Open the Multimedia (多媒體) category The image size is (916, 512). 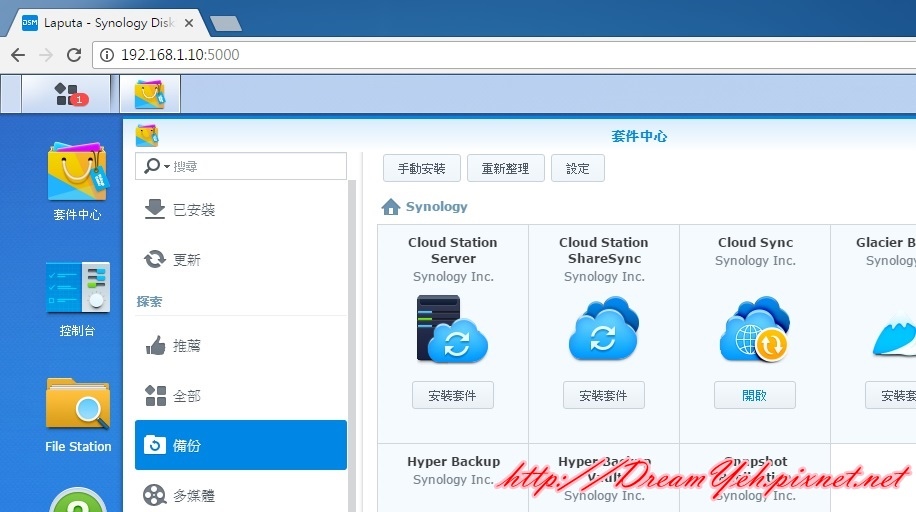tap(241, 494)
